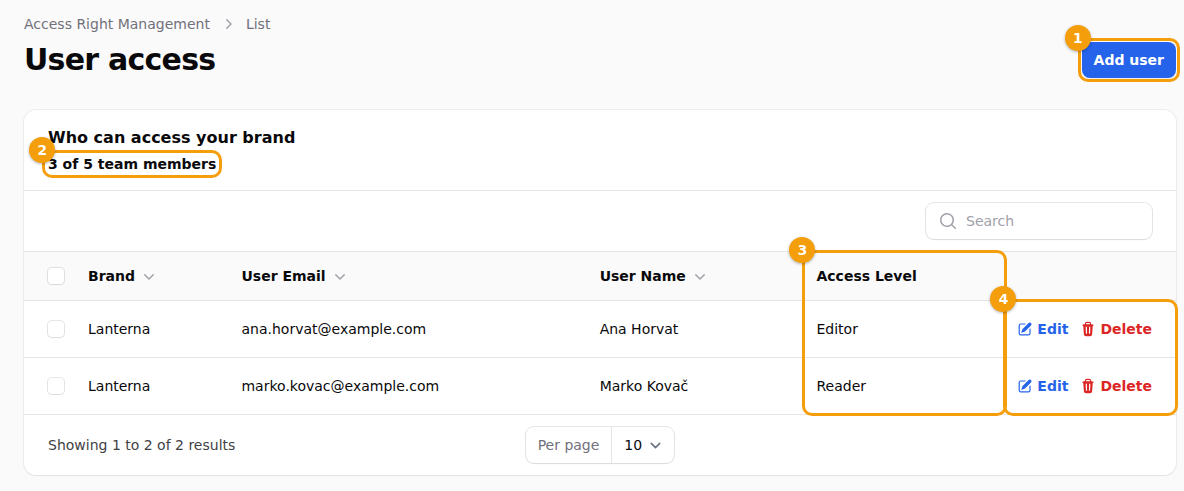The image size is (1184, 491).
Task: Tick the checkbox for Marko Kovač row
Action: click(56, 386)
